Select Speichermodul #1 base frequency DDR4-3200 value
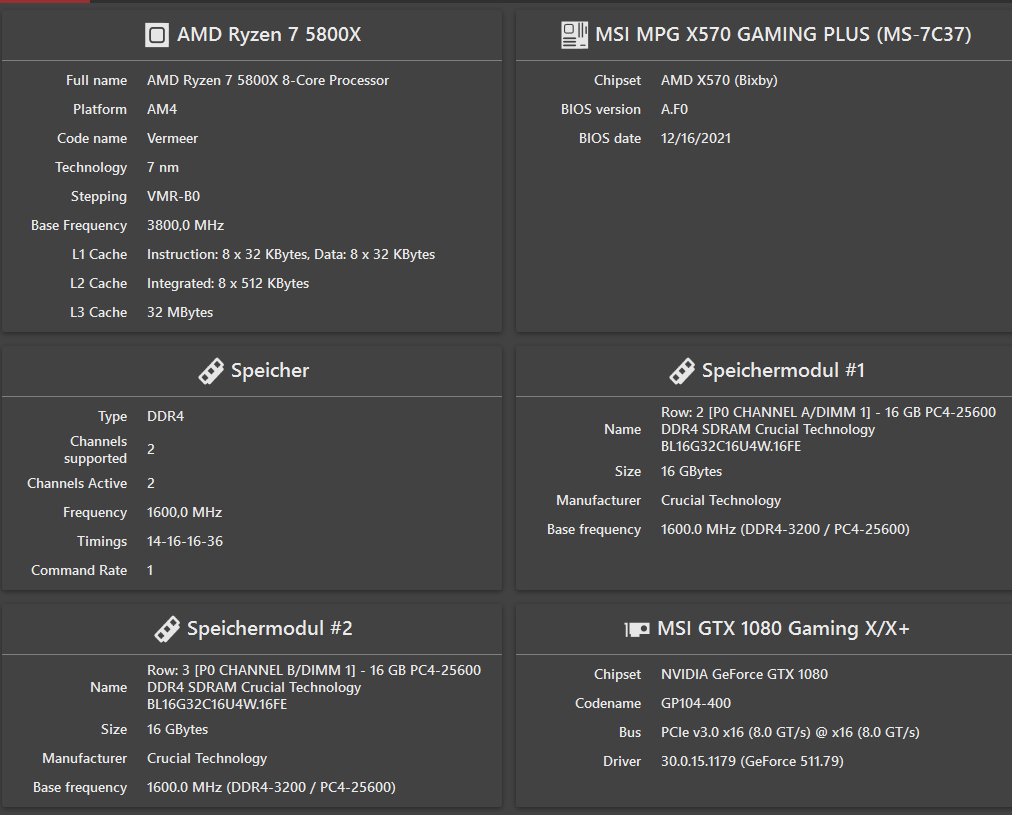The image size is (1012, 815). click(x=785, y=530)
